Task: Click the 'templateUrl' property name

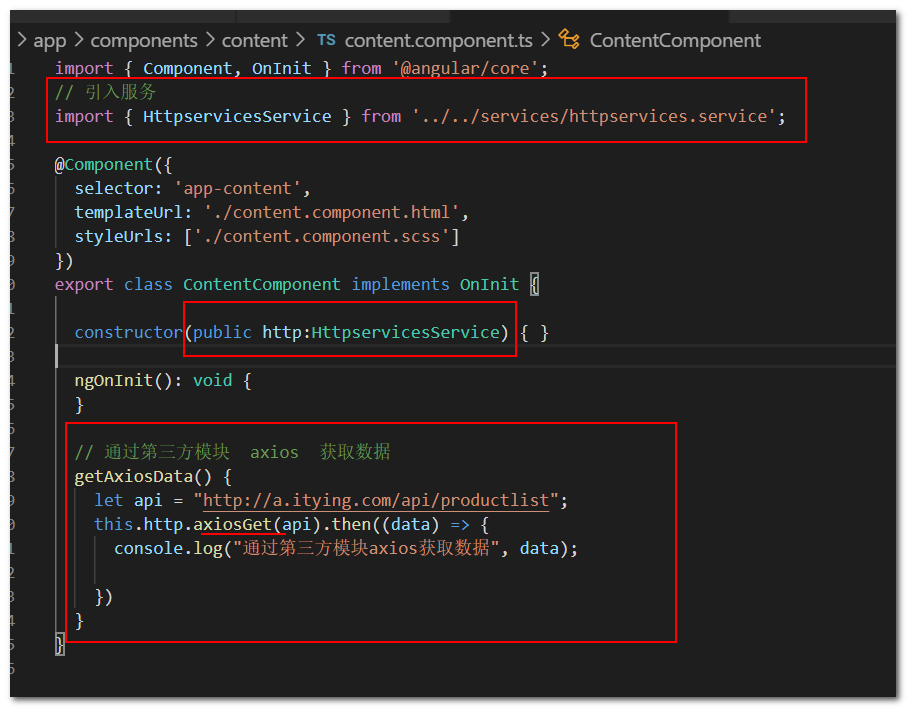Action: coord(128,212)
